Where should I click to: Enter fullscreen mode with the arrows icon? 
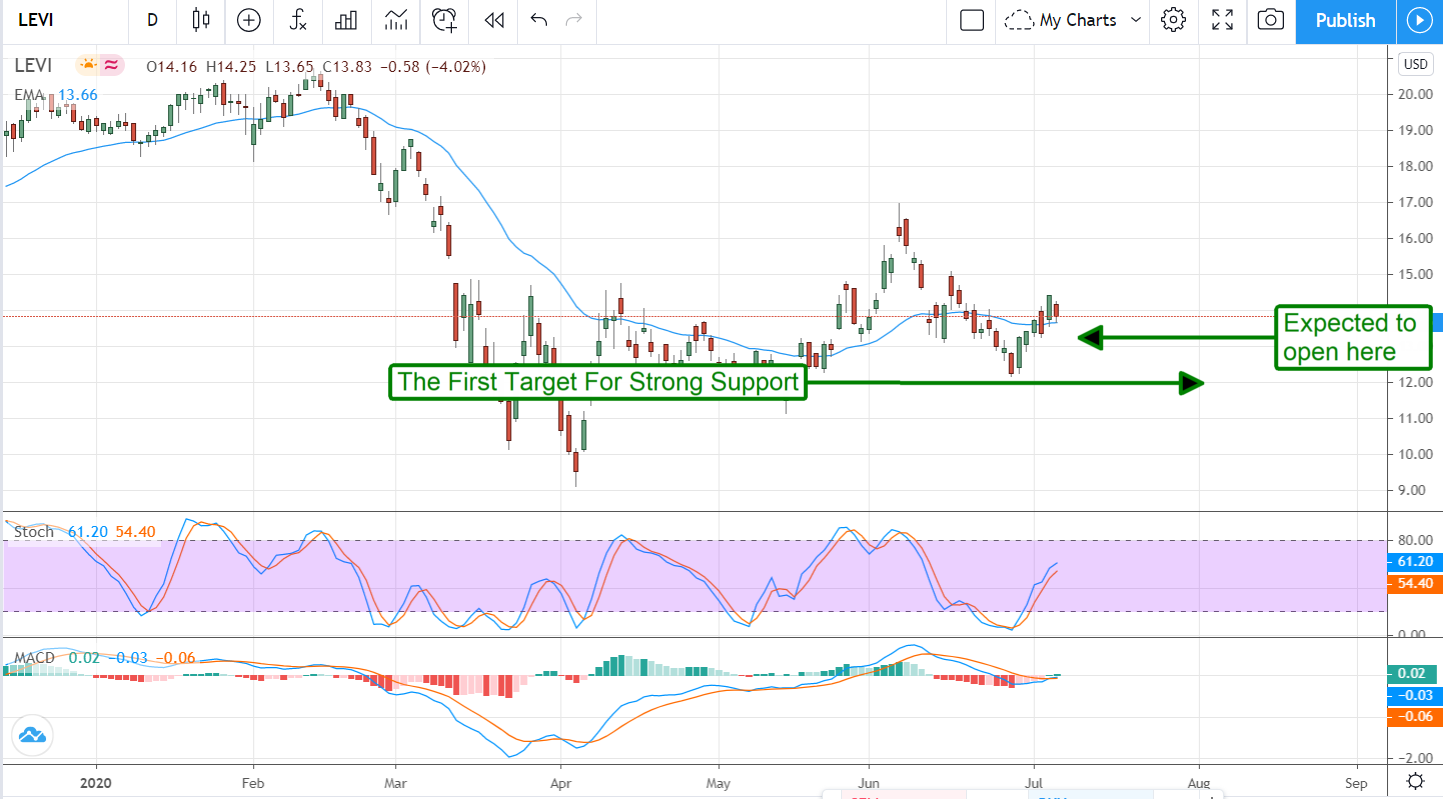point(1222,20)
